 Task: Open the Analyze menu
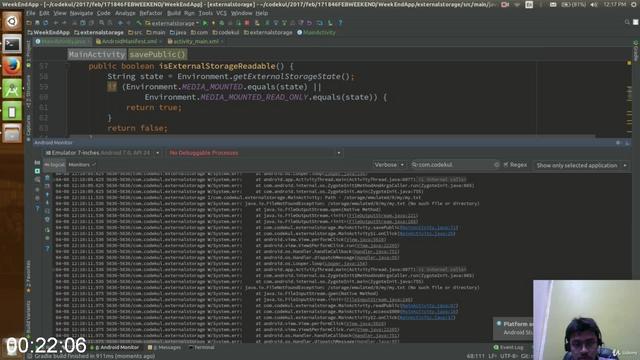[125, 13]
